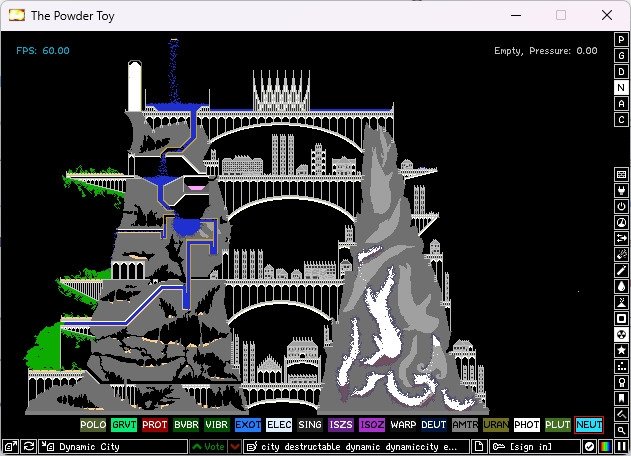Clear simulation with new-page icon
This screenshot has width=631, height=456.
coord(479,446)
